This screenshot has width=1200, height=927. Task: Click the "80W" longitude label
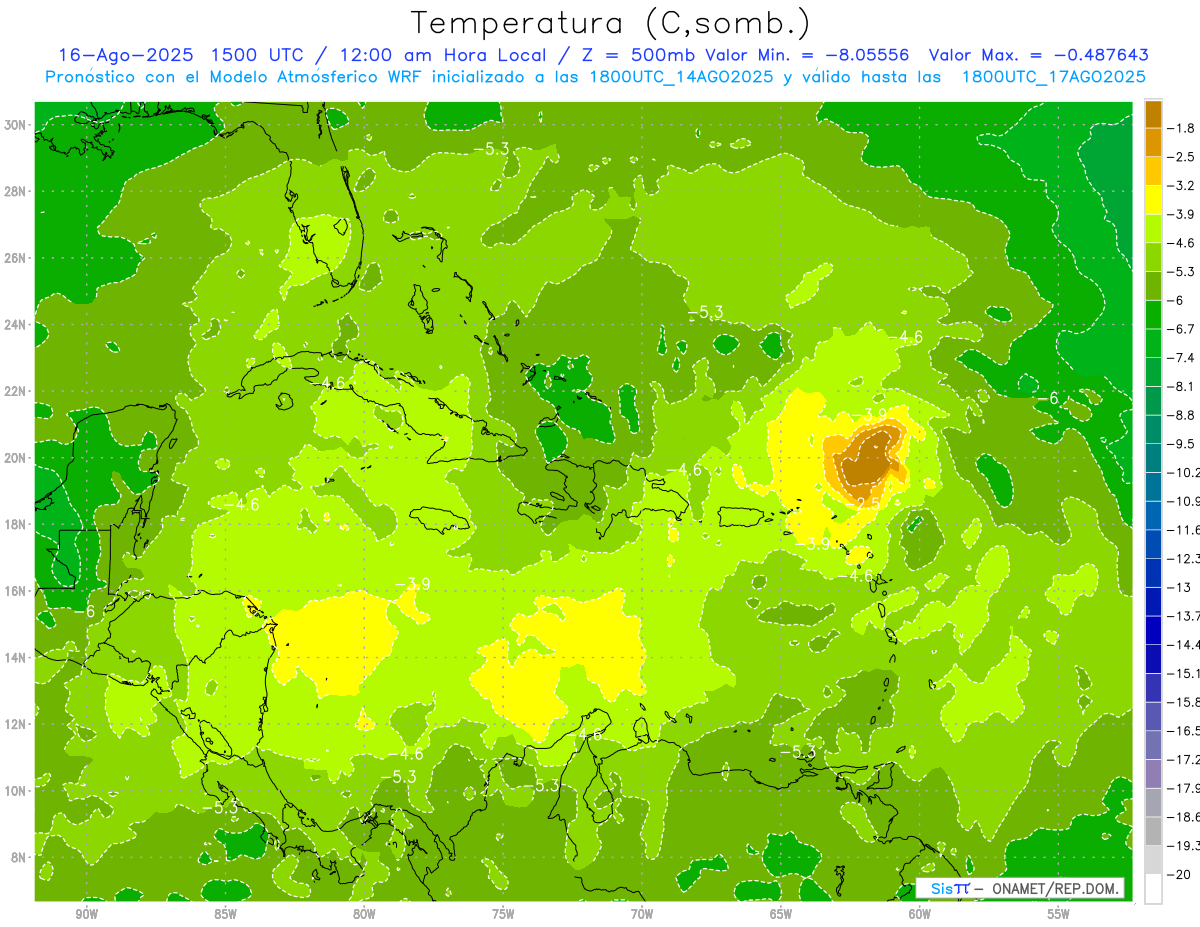click(x=364, y=914)
